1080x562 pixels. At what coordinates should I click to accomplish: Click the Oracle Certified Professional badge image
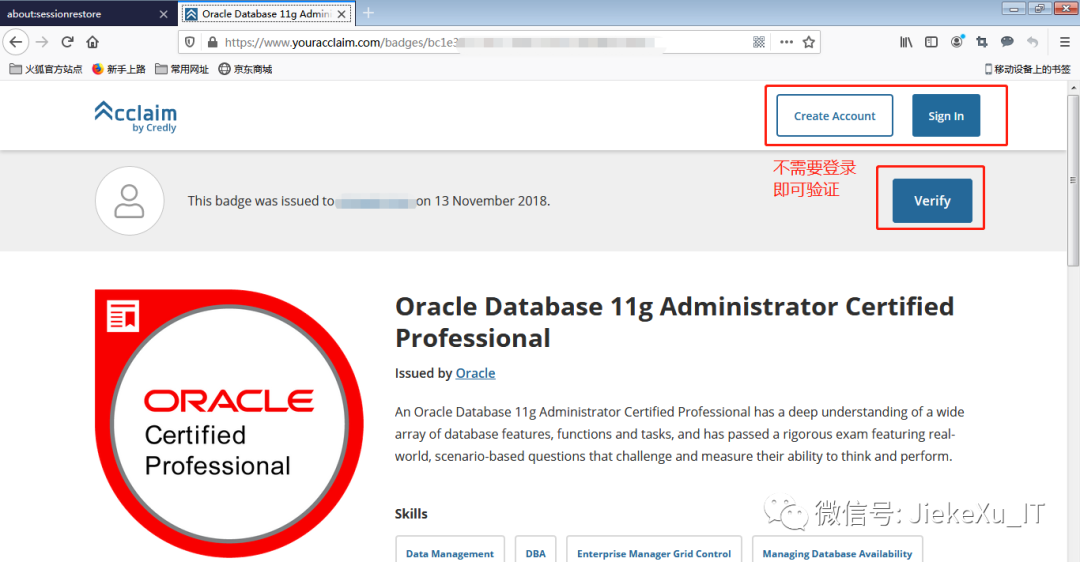(229, 423)
